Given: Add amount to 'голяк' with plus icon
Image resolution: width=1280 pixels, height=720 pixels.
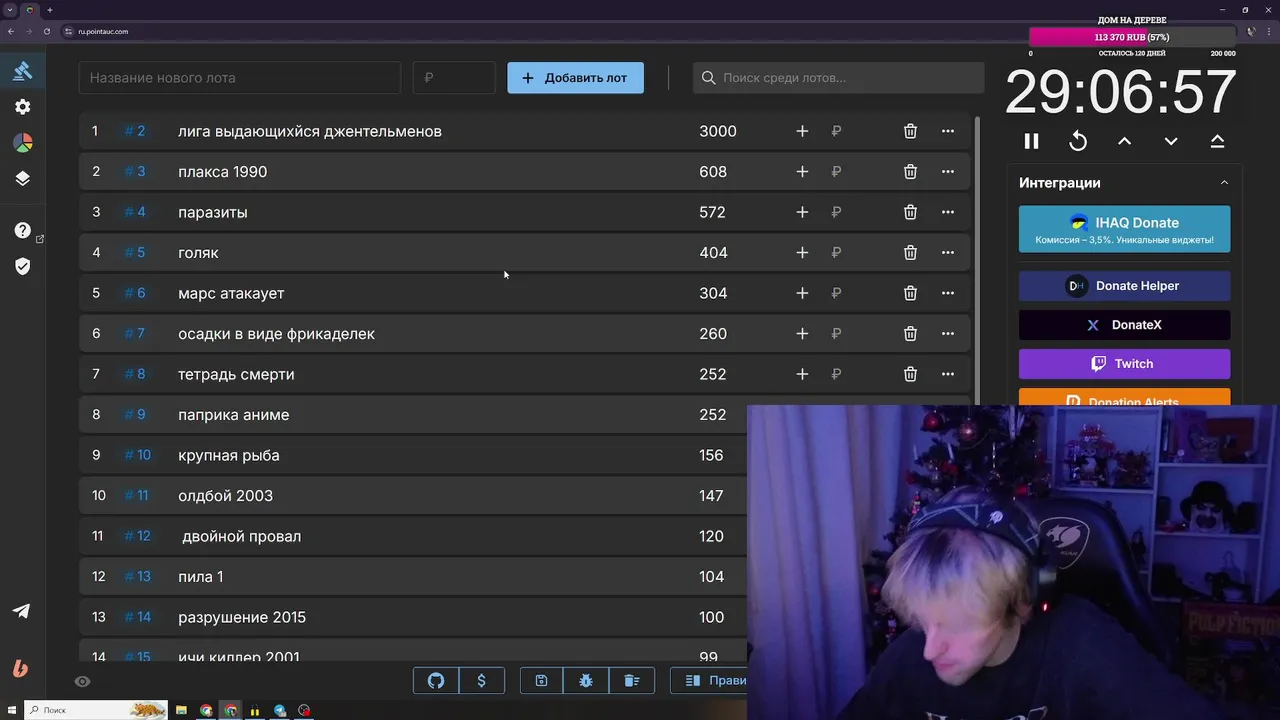Looking at the screenshot, I should [802, 253].
